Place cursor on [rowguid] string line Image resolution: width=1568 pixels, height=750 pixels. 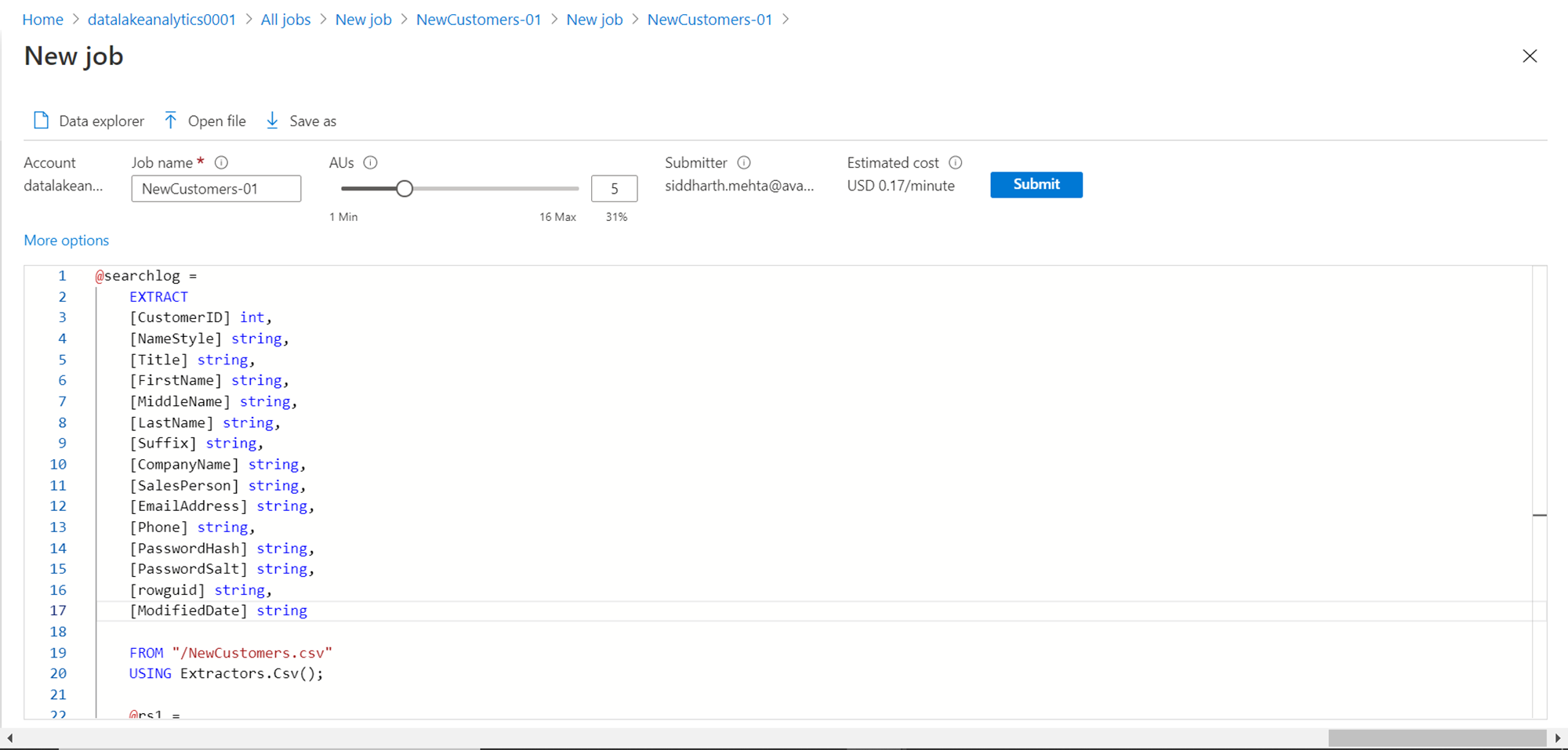tap(201, 590)
